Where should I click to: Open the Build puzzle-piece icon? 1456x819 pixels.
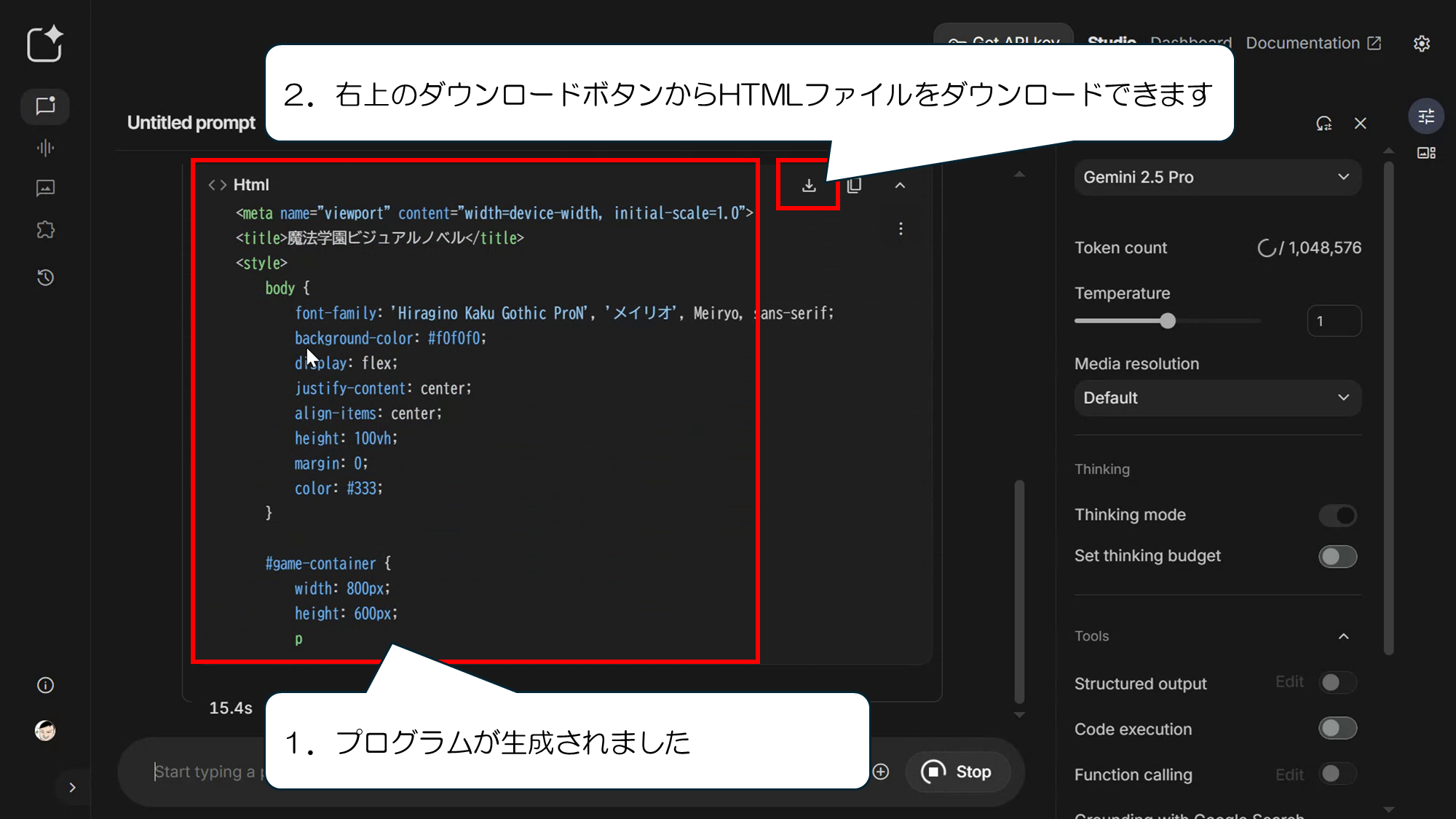tap(45, 230)
